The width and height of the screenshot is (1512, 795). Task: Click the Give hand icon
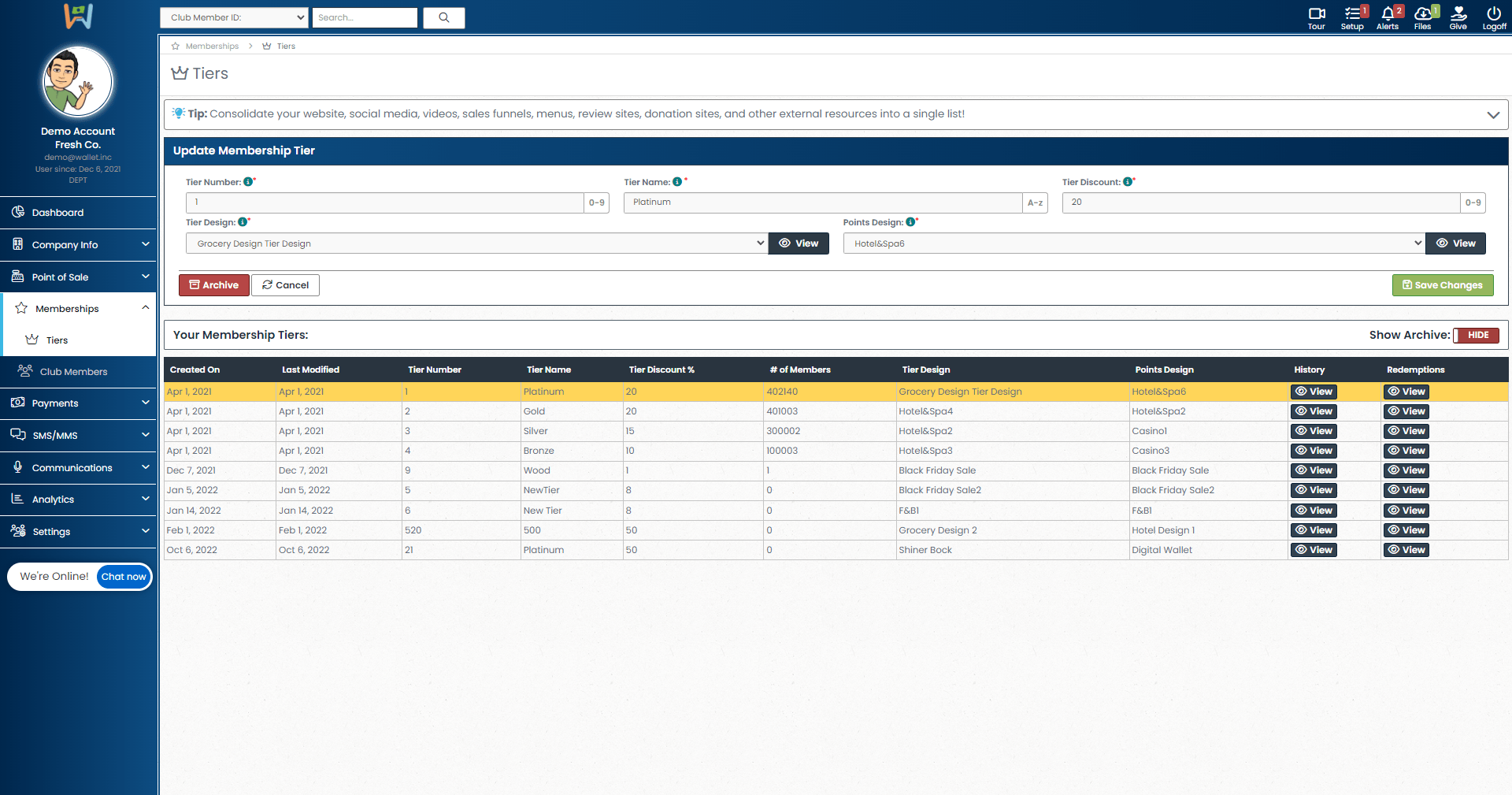(x=1458, y=14)
